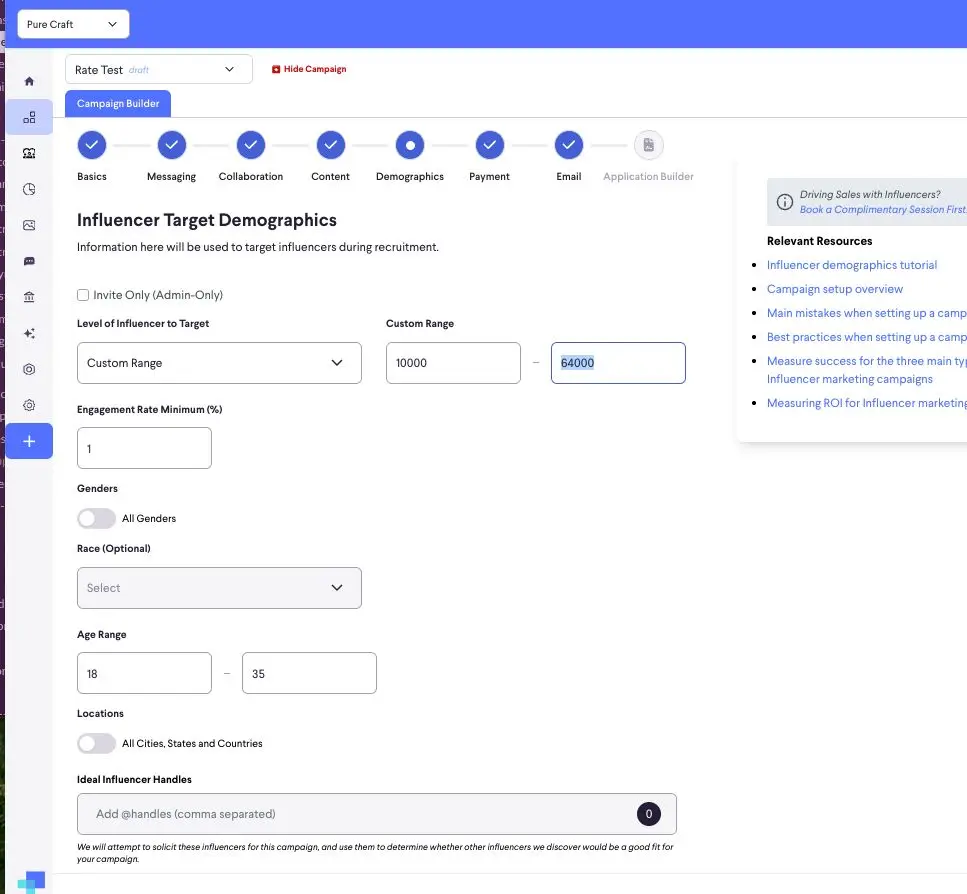Click the Engagement Rate Minimum field
Image resolution: width=967 pixels, height=894 pixels.
tap(144, 448)
